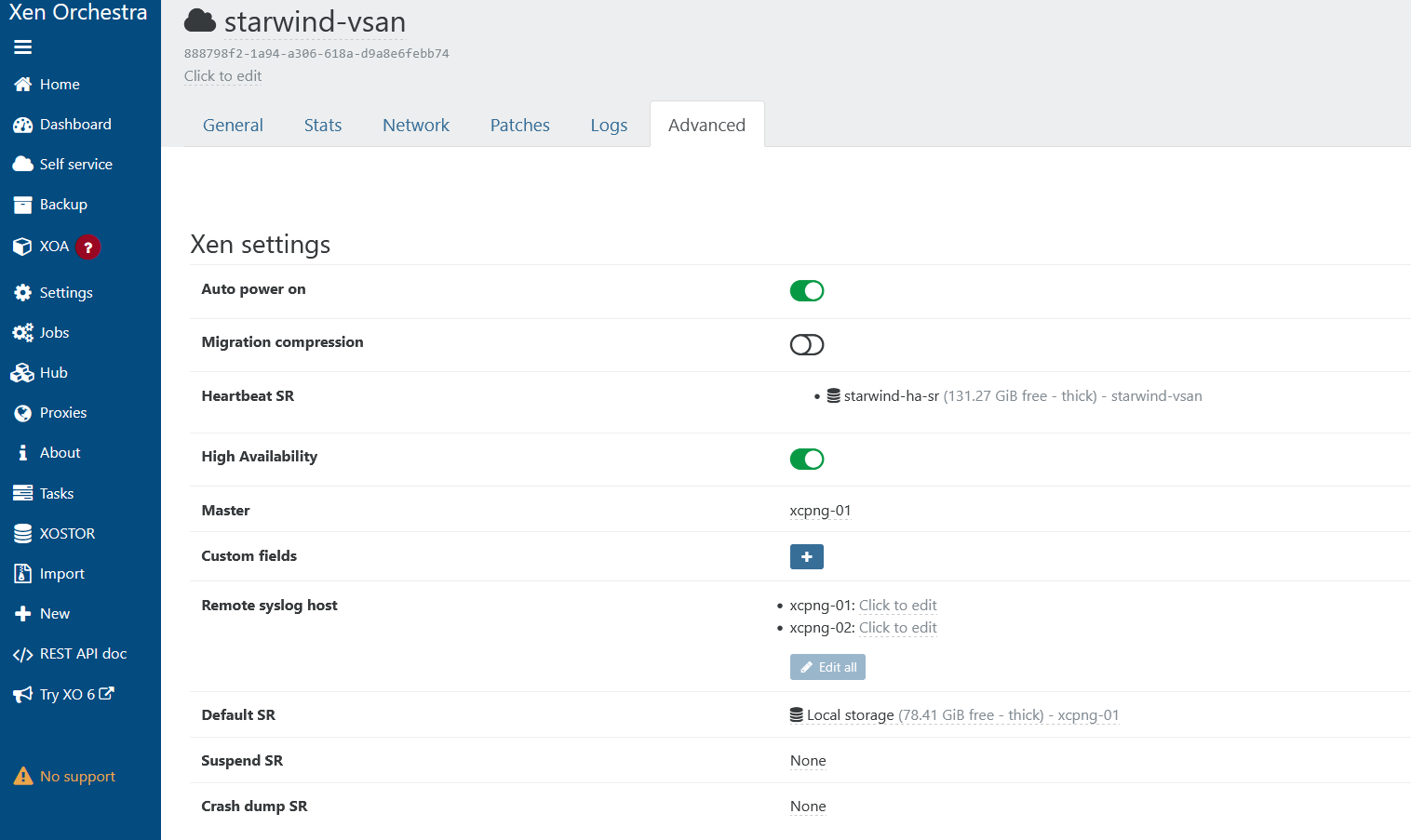1411x840 pixels.
Task: Click the No support warning triangle icon
Action: click(x=23, y=777)
